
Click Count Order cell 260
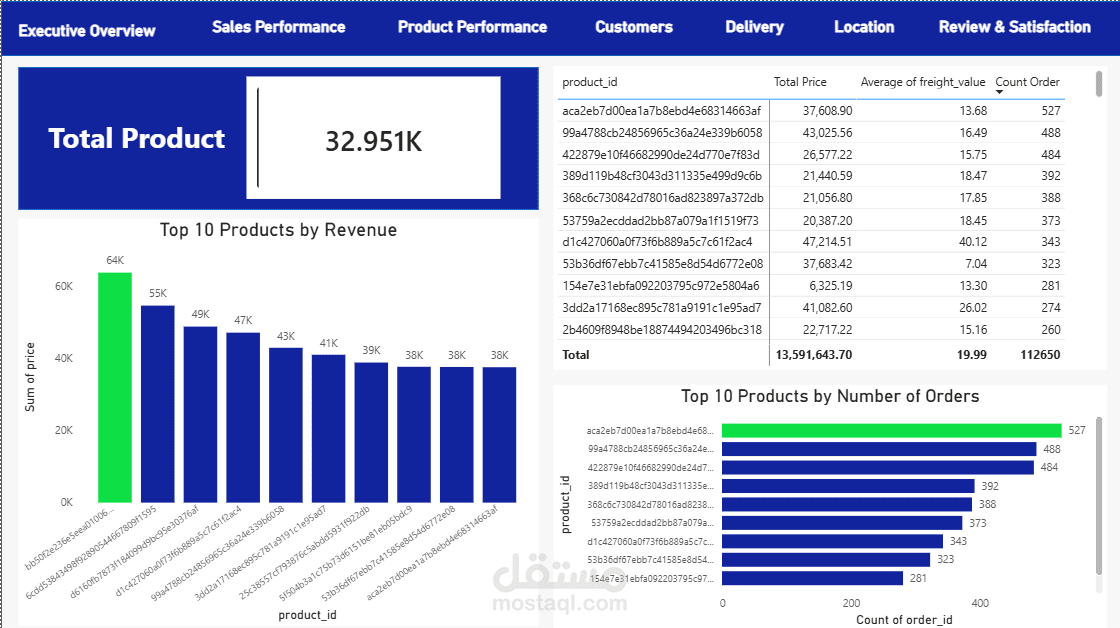tap(1051, 329)
